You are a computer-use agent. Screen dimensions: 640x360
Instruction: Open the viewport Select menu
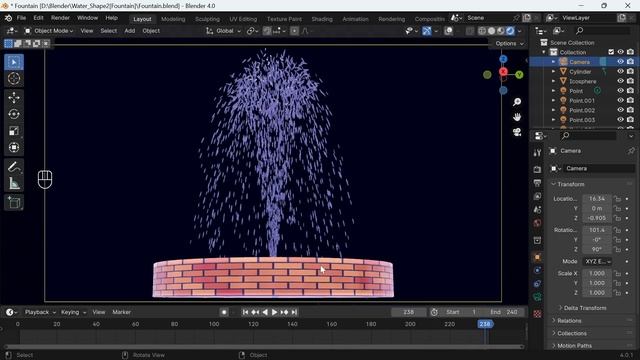click(109, 31)
